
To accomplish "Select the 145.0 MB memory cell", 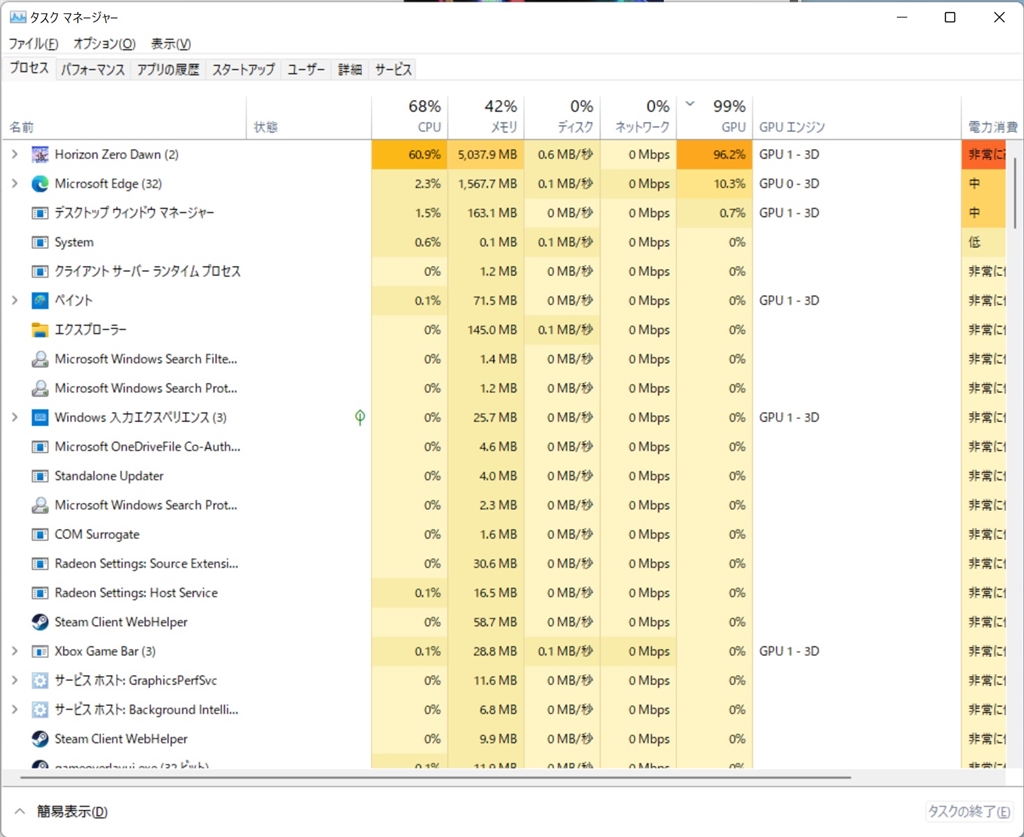I will pos(486,330).
